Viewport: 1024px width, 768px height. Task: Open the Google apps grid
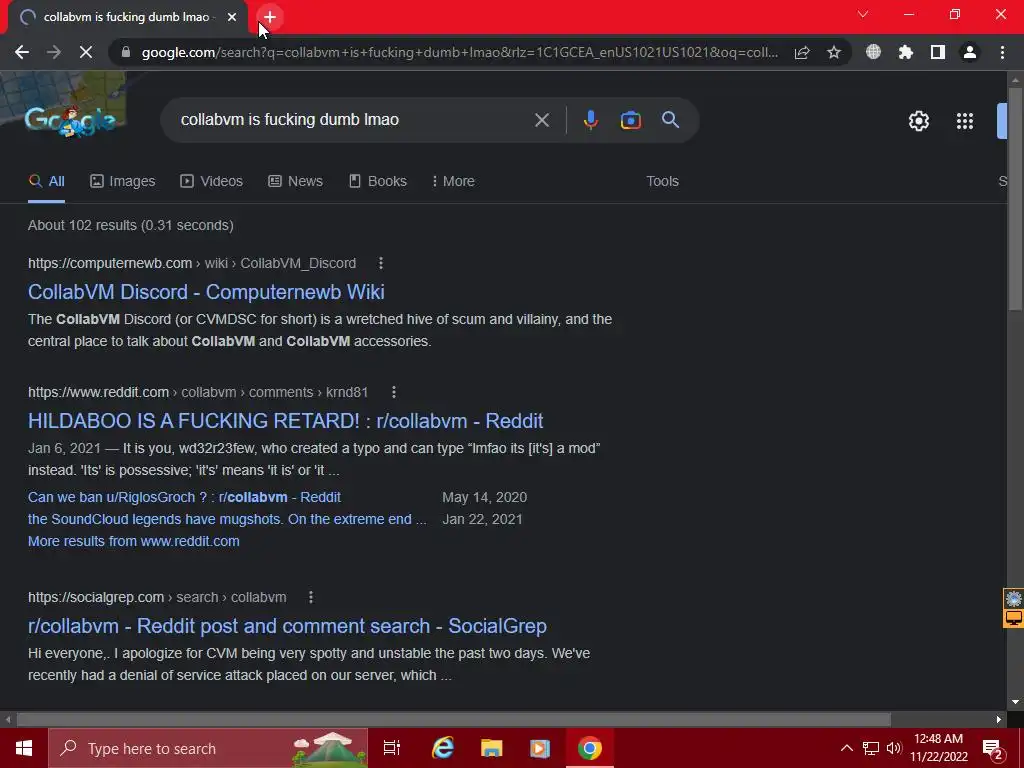coord(965,121)
